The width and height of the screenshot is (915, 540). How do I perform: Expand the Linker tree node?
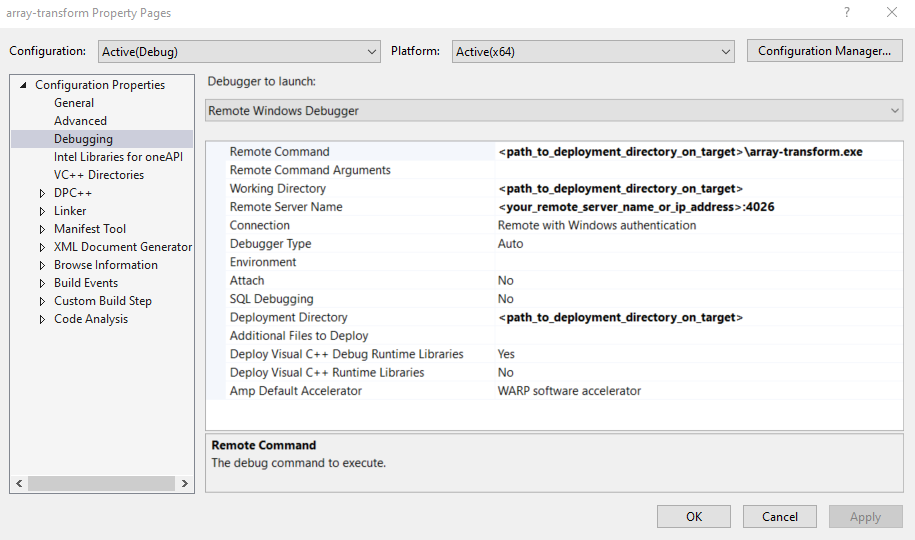point(43,211)
